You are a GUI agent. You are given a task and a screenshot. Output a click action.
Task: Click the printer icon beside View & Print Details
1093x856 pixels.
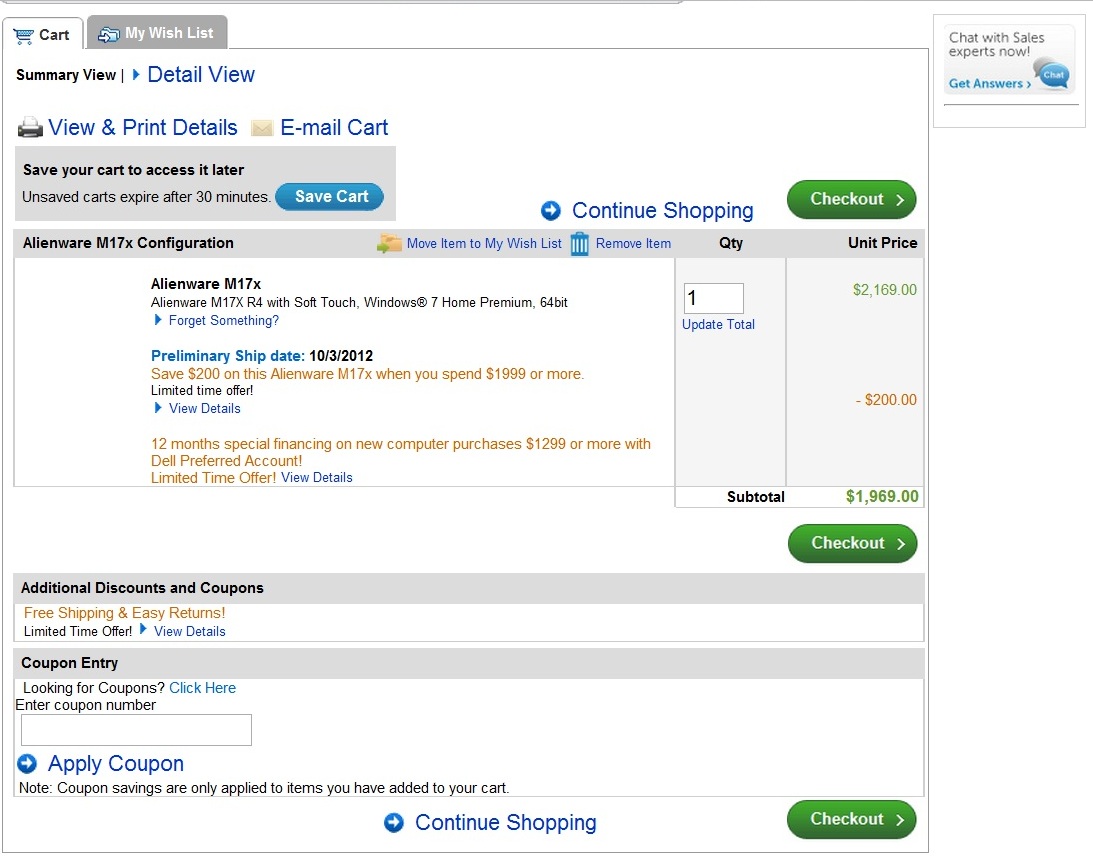[30, 128]
